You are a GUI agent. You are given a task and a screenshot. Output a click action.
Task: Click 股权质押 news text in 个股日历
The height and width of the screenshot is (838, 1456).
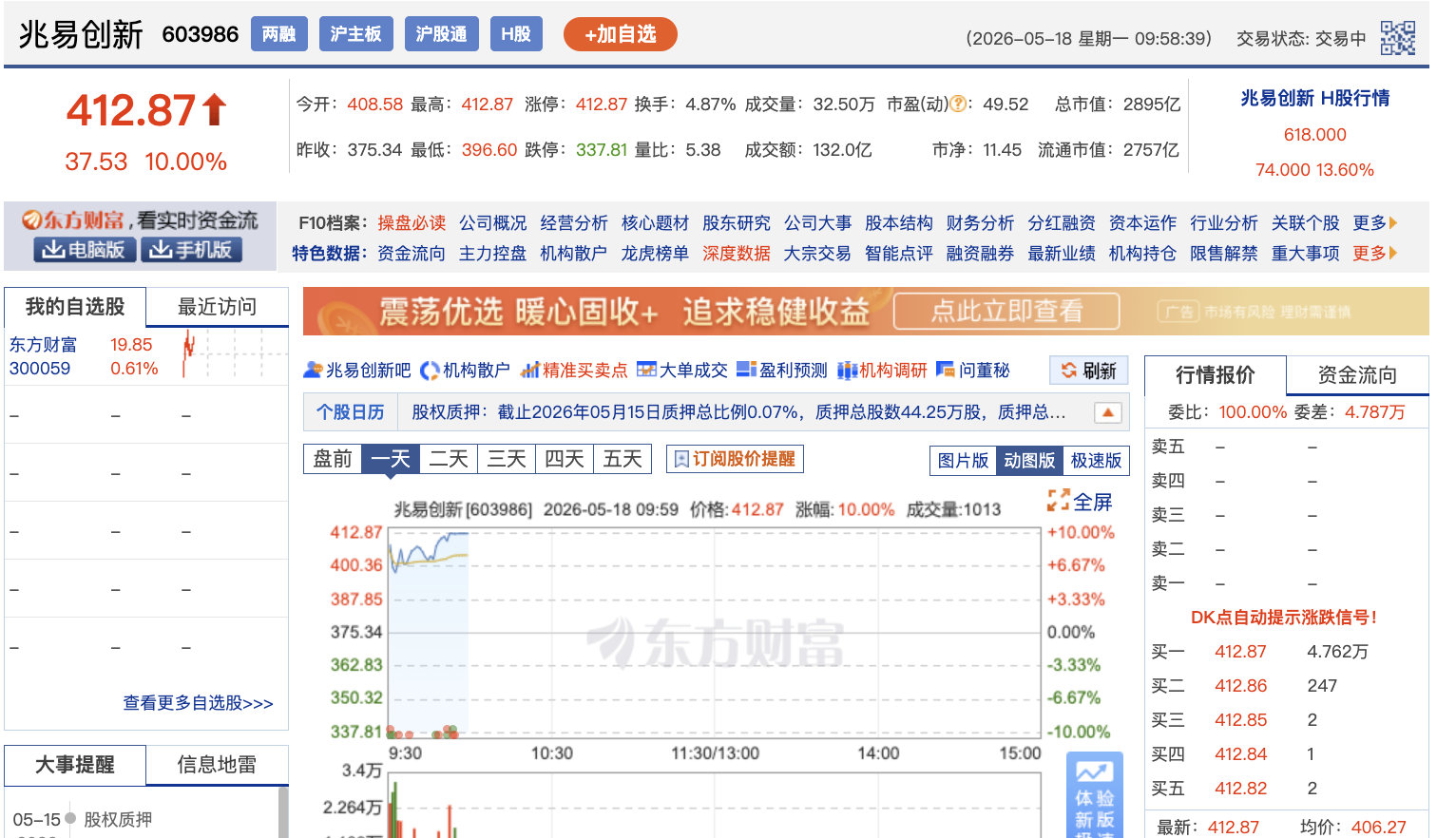pyautogui.click(x=738, y=412)
